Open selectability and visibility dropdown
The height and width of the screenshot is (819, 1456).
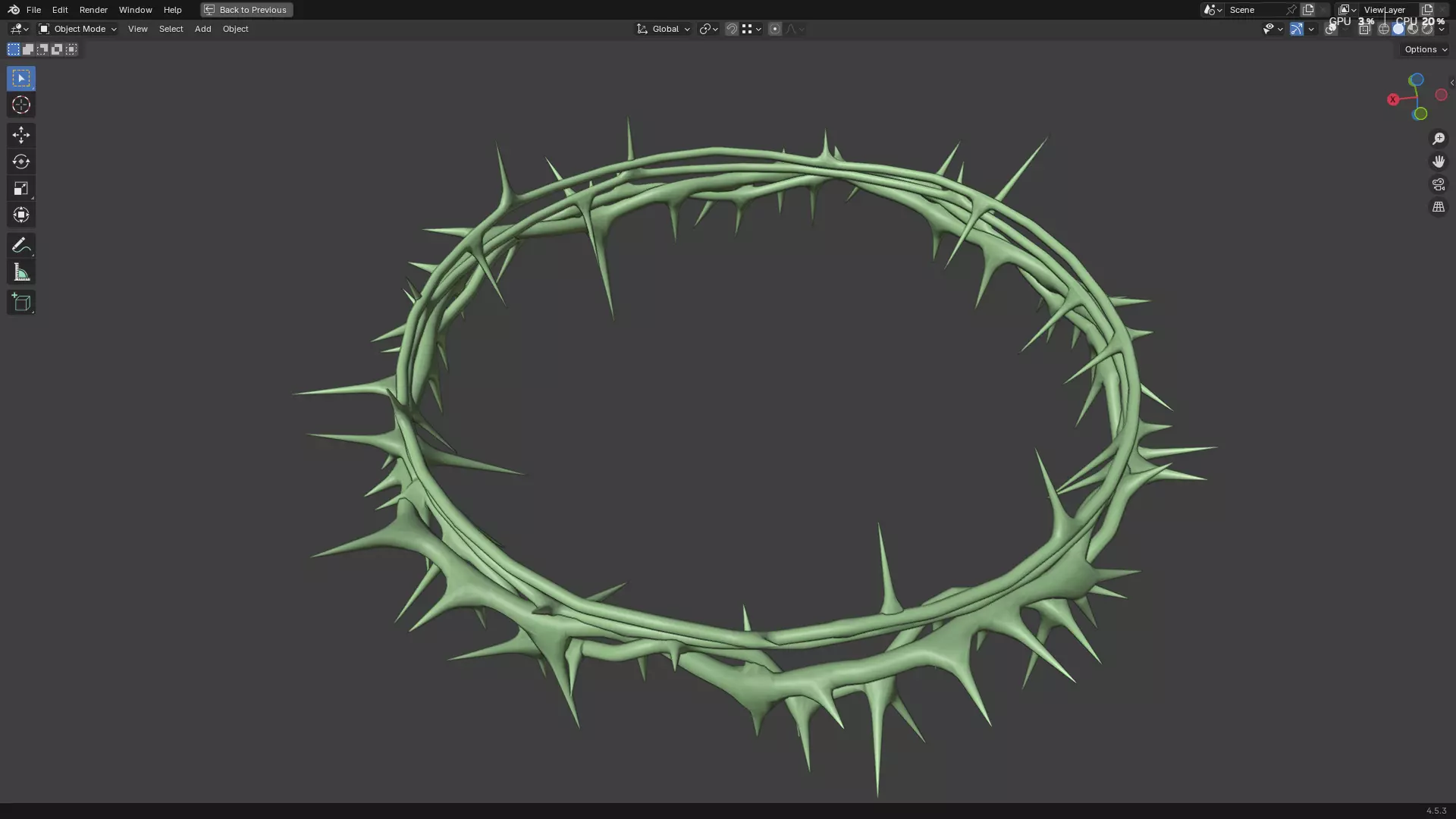(x=1273, y=29)
